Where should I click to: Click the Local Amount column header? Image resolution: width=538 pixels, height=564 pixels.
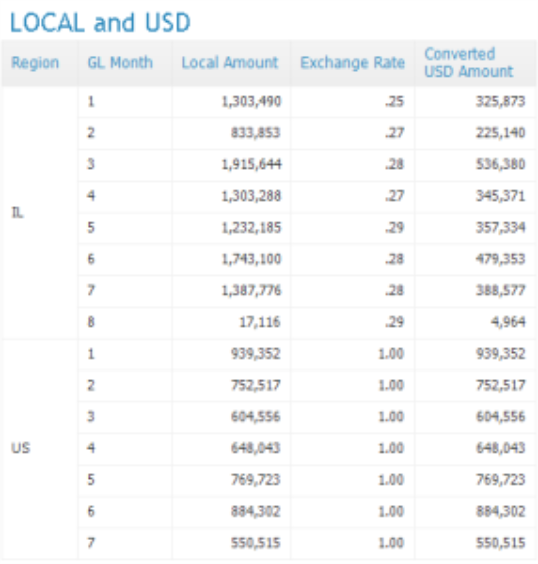[230, 62]
